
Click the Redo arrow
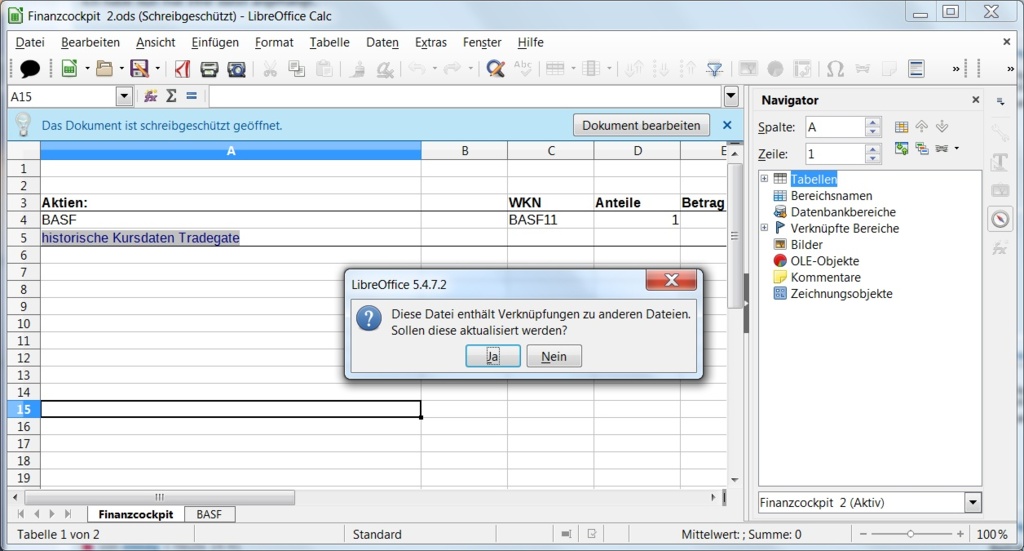click(x=451, y=68)
